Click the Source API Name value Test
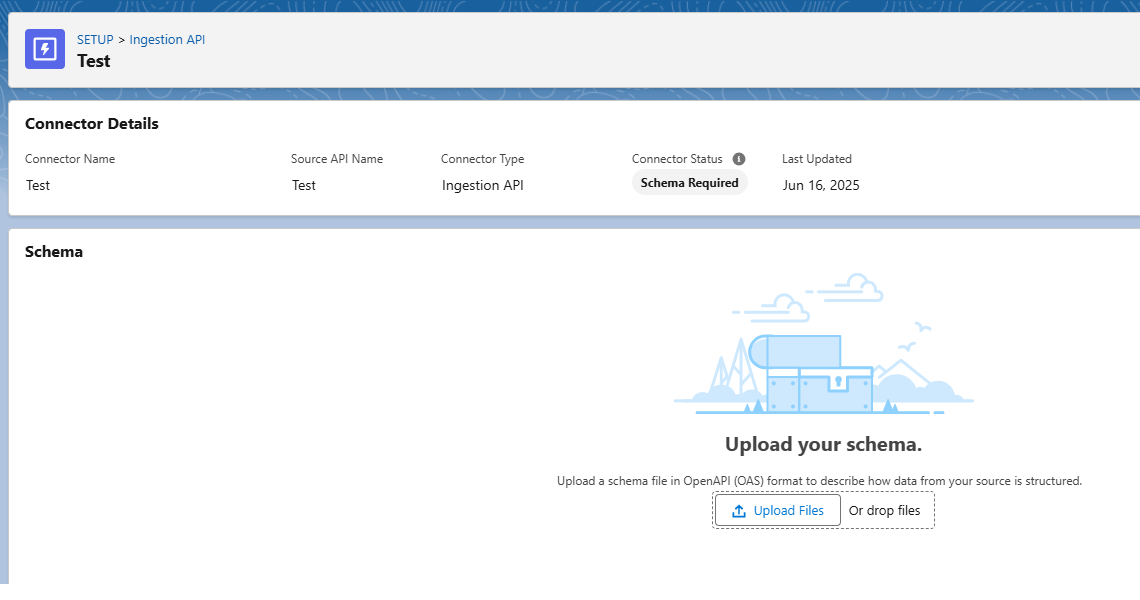1140x600 pixels. (x=303, y=185)
